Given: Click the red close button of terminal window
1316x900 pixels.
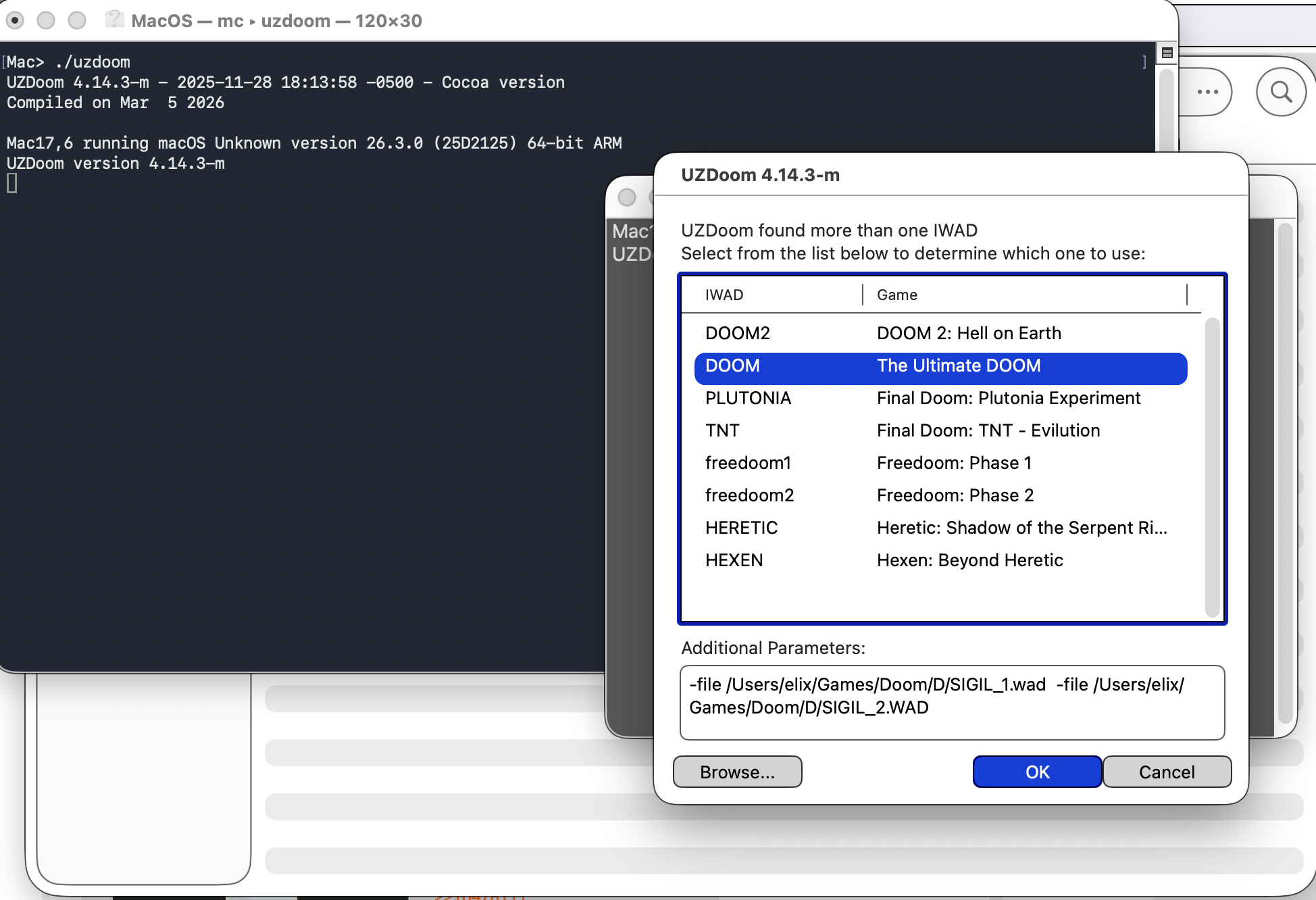Looking at the screenshot, I should click(15, 20).
